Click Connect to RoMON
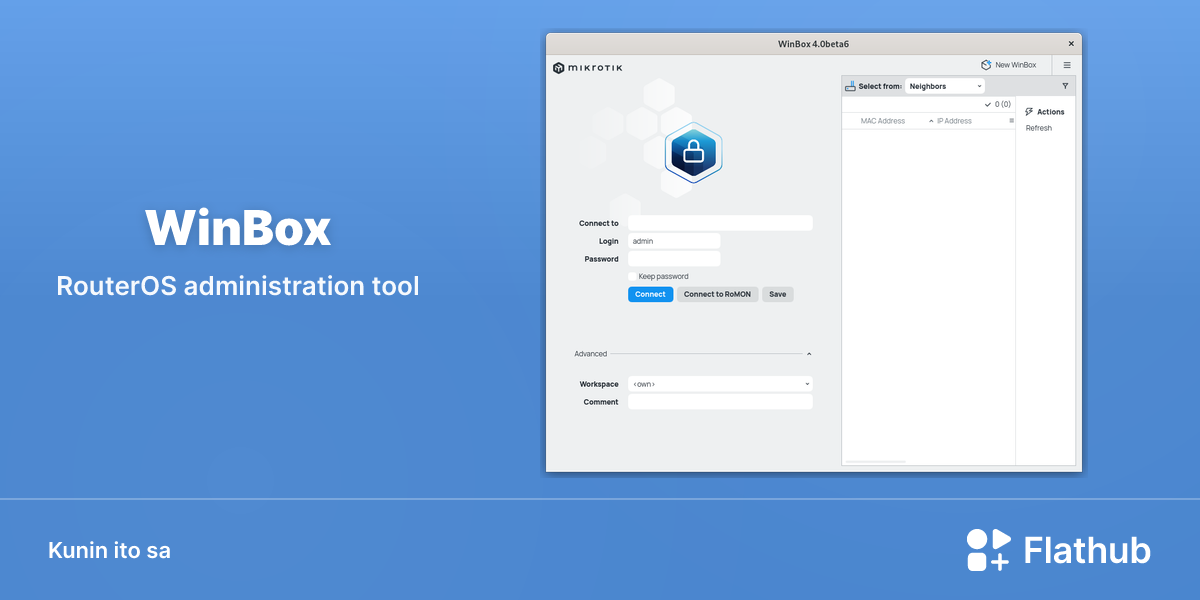This screenshot has height=600, width=1200. [717, 294]
